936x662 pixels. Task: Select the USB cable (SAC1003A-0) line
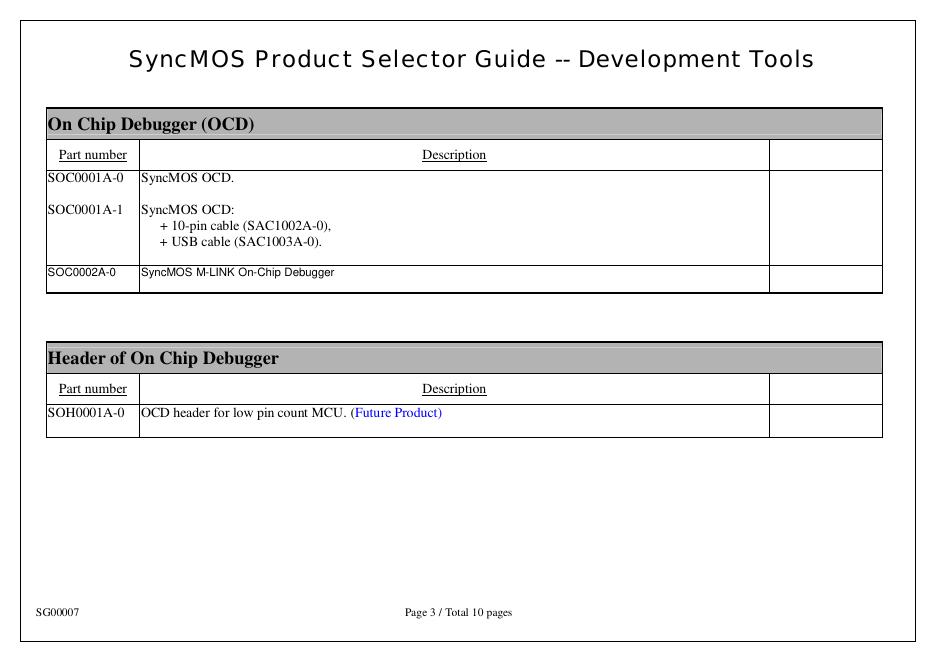[x=240, y=242]
